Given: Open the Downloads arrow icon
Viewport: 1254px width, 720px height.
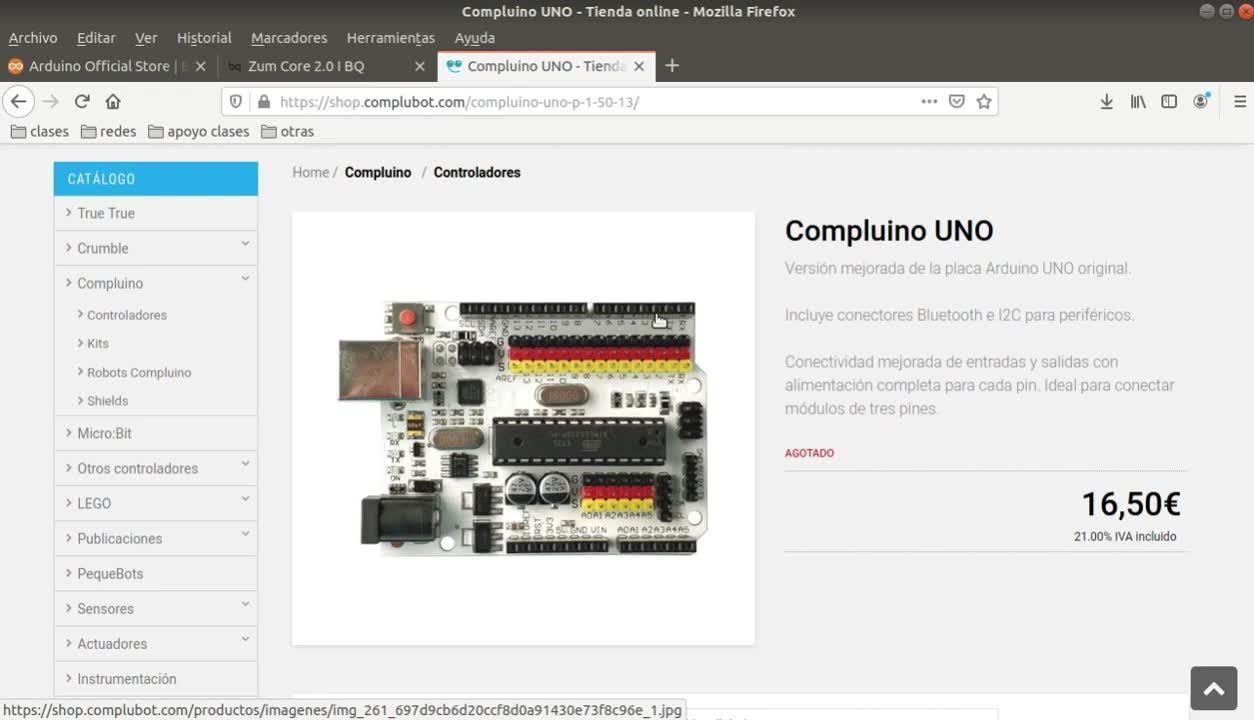Looking at the screenshot, I should (x=1106, y=101).
